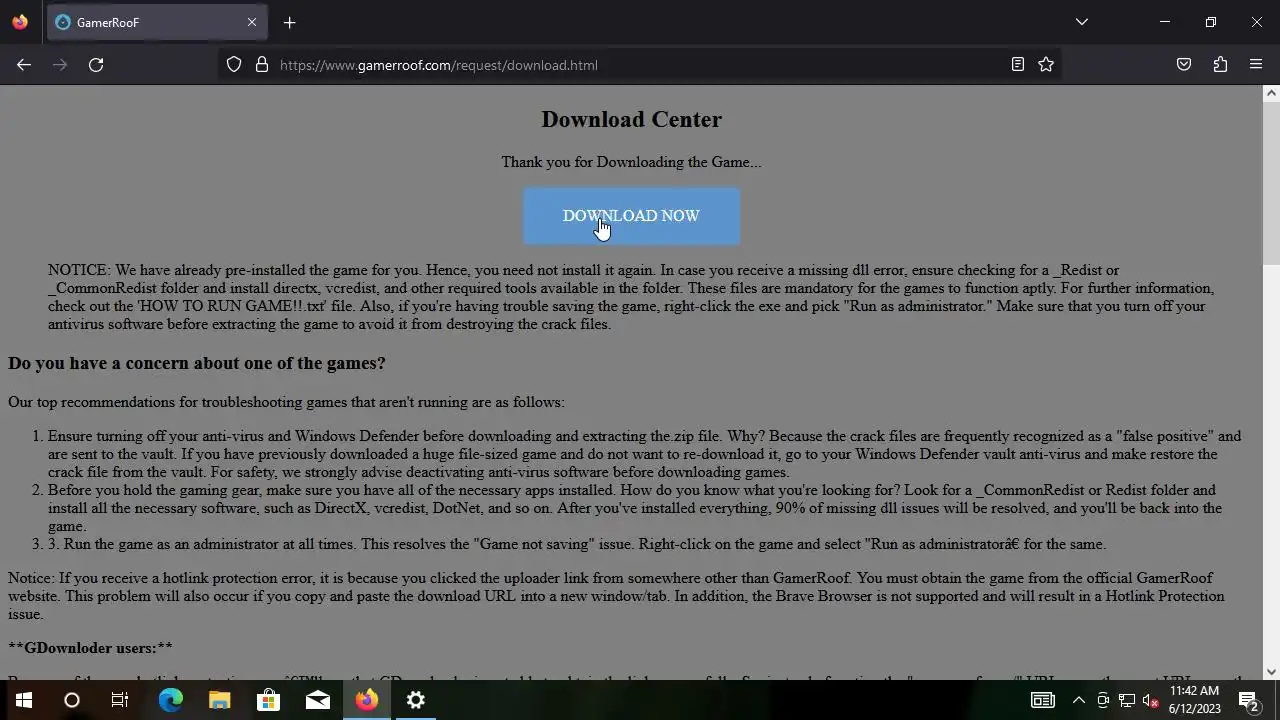Switch to Firefox on the taskbar
The height and width of the screenshot is (720, 1280).
click(x=367, y=700)
